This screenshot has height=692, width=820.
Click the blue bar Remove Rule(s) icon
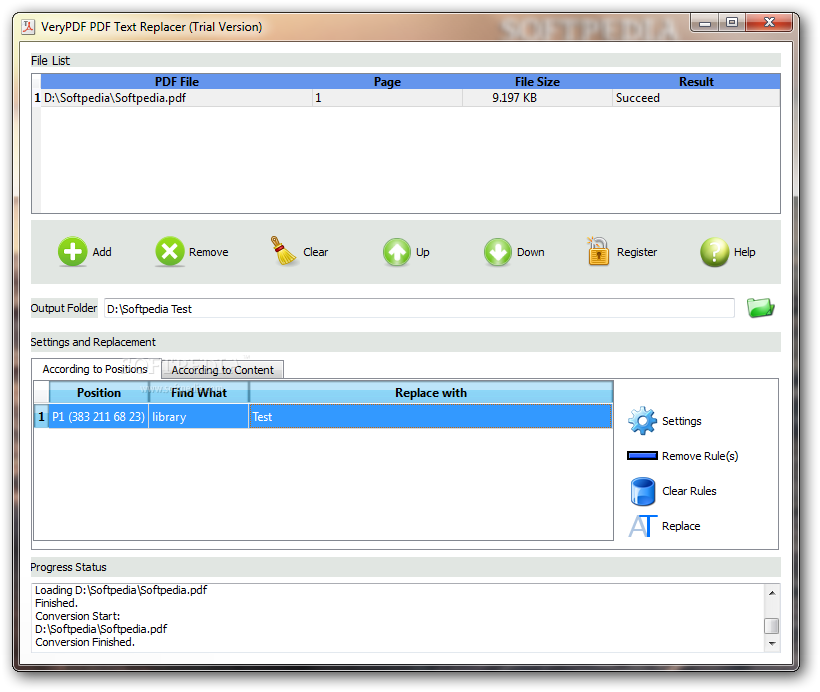point(642,456)
